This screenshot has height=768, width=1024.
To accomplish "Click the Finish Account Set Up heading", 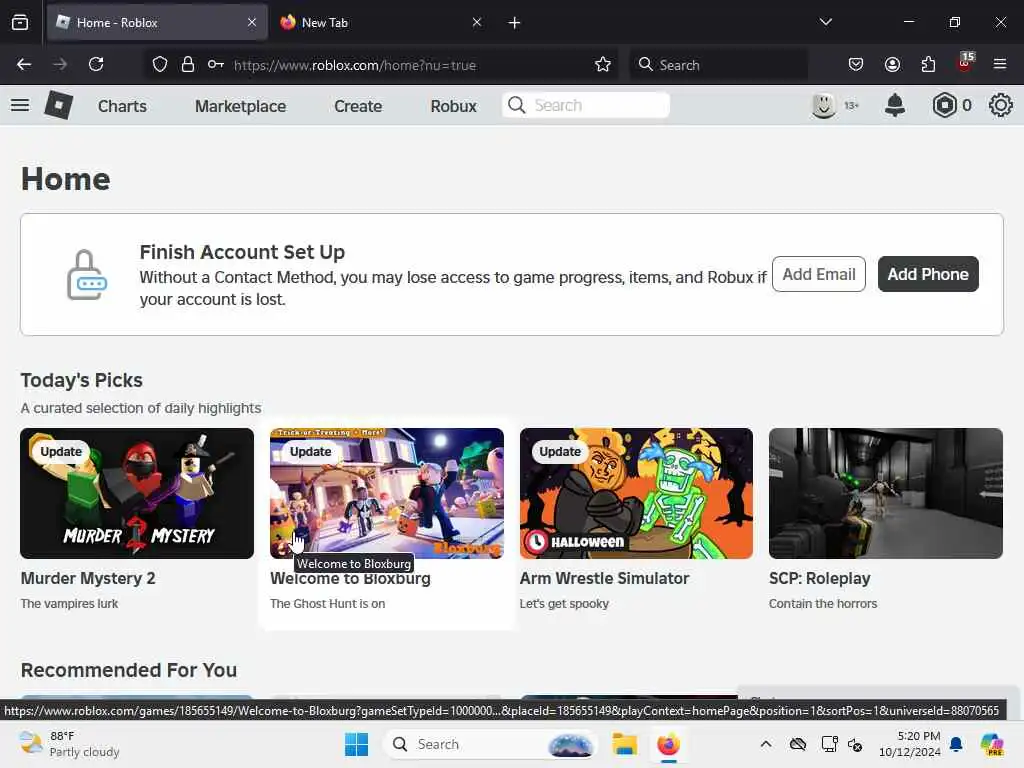I will tap(242, 252).
